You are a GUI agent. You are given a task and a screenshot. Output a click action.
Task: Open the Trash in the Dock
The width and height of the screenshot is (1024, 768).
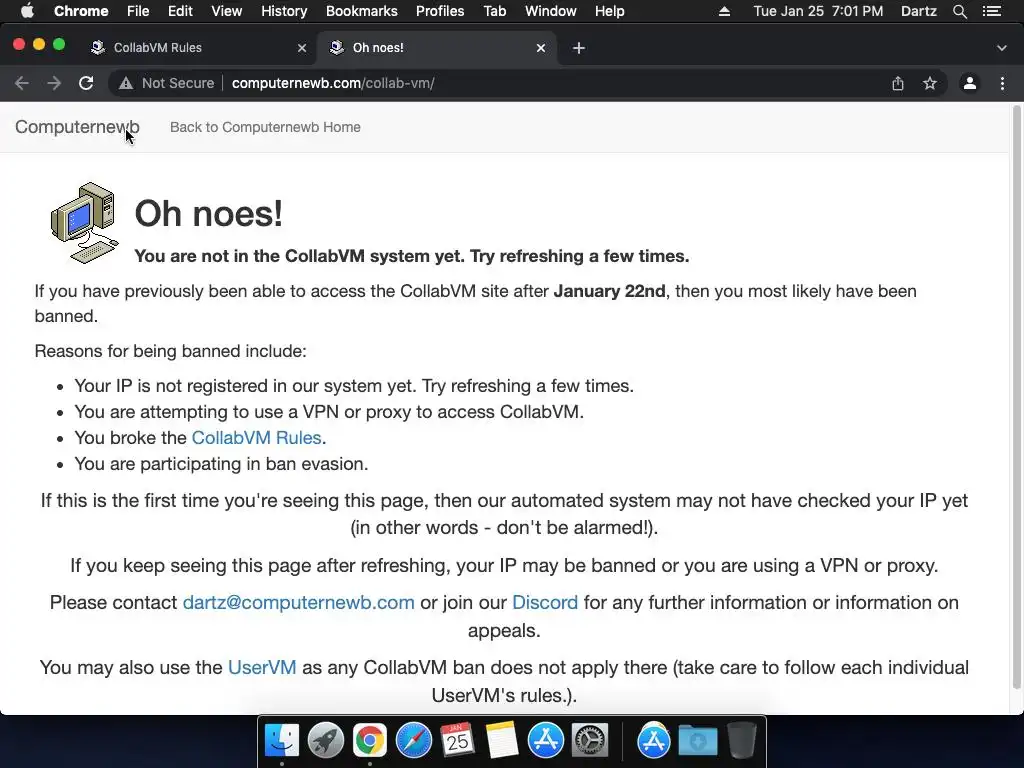[742, 741]
